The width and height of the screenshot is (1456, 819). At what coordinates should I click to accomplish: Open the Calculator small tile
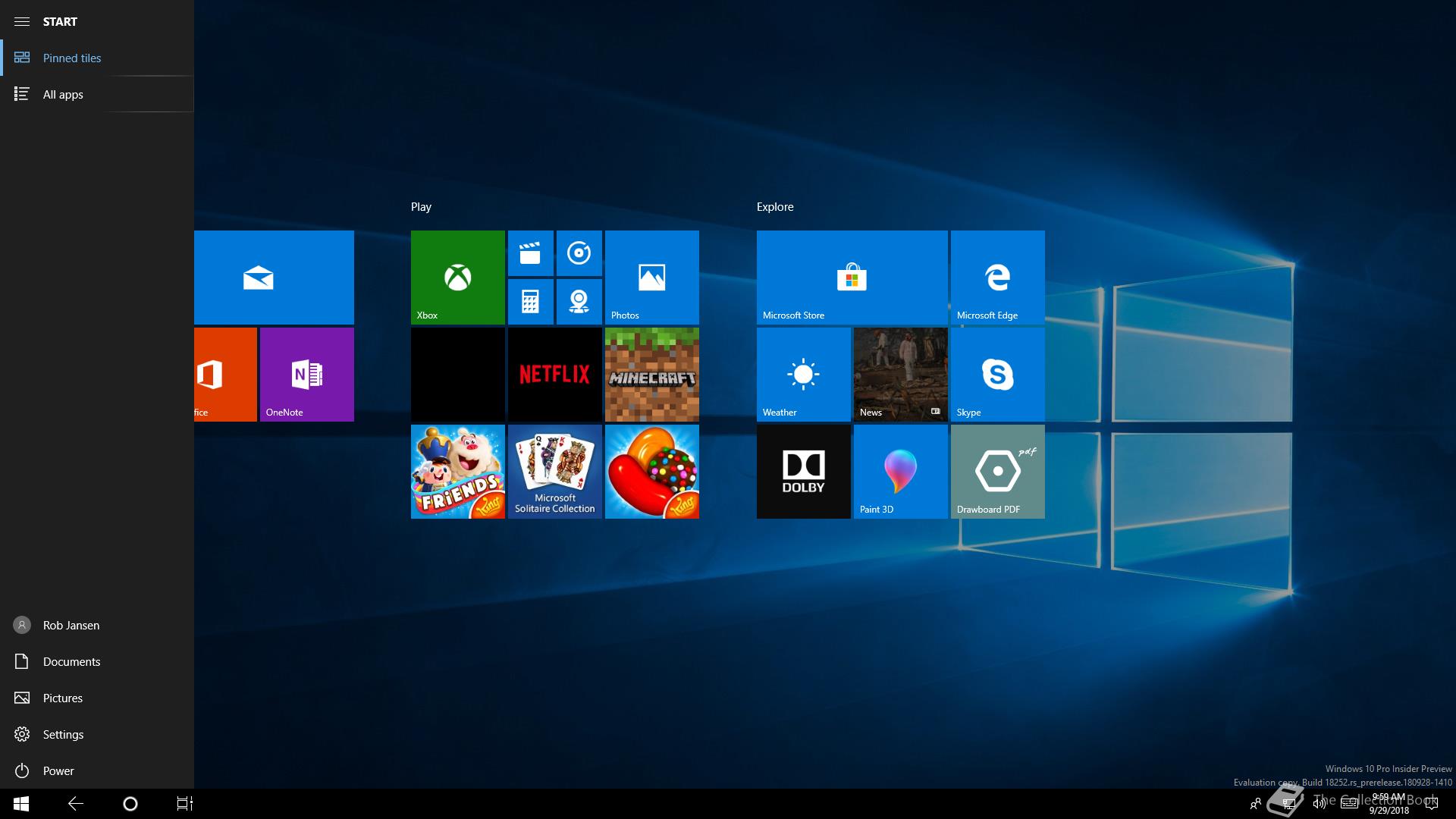[531, 302]
